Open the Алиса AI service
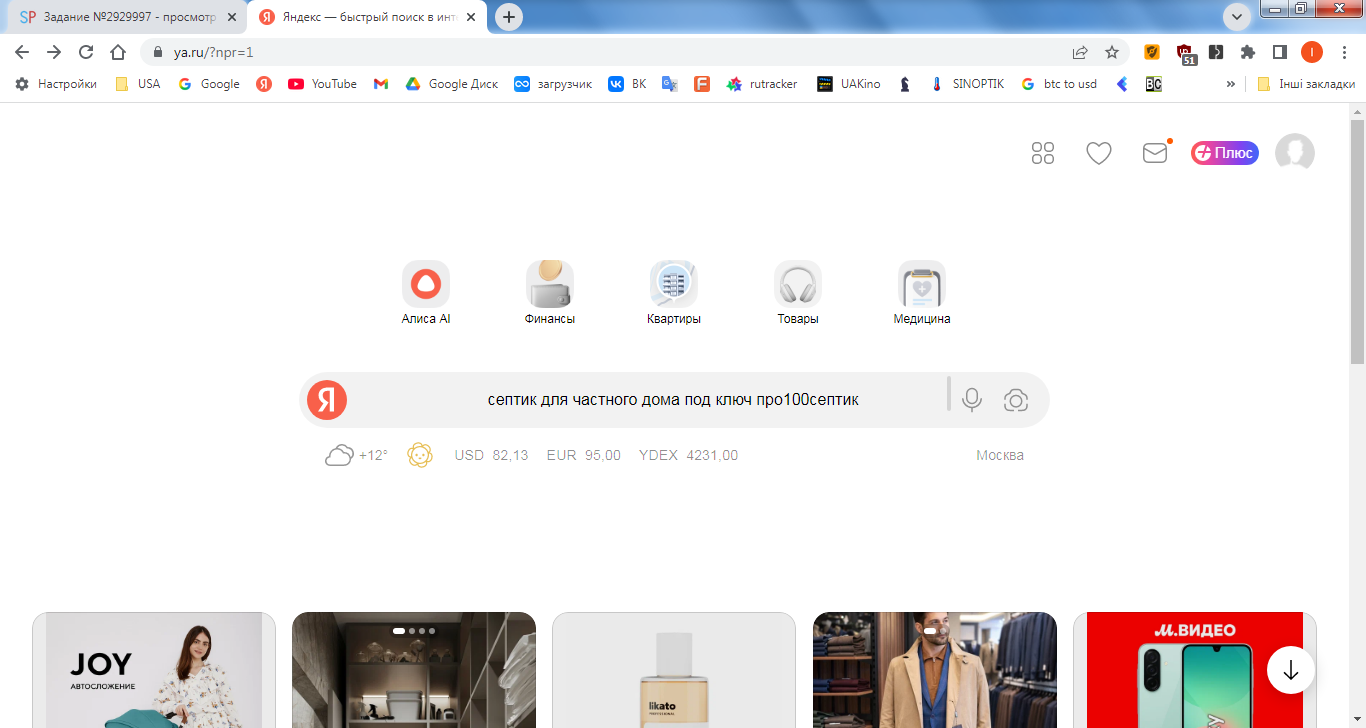Viewport: 1366px width, 728px height. (426, 293)
